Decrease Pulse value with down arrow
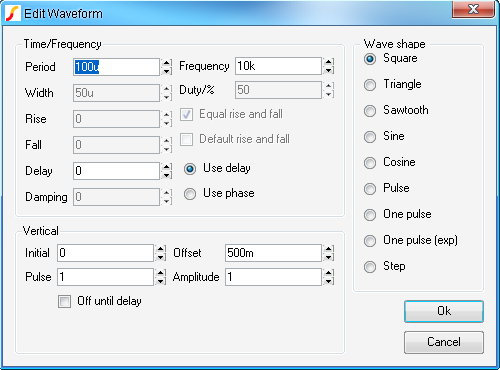The width and height of the screenshot is (500, 370). pyautogui.click(x=160, y=281)
